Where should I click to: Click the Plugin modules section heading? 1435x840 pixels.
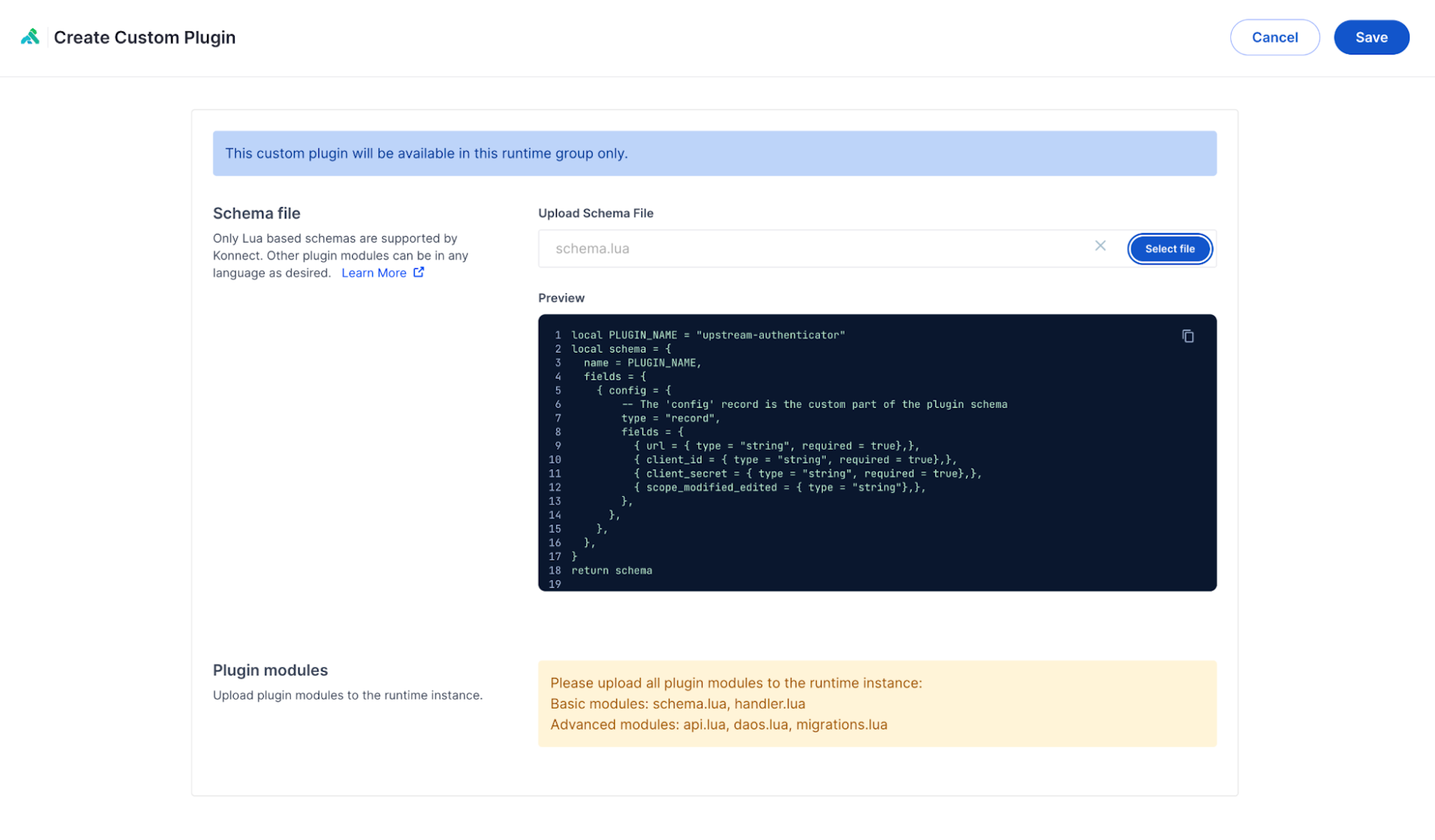click(270, 670)
